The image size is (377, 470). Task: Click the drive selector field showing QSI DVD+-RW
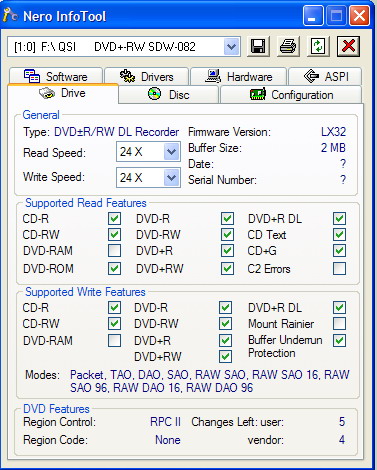point(124,47)
